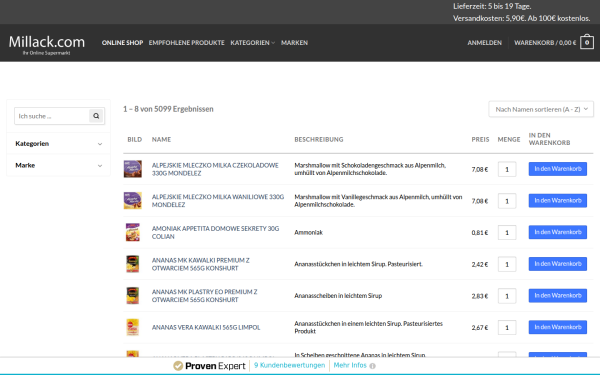Click the Mehr Infos link
The height and width of the screenshot is (375, 600).
pyautogui.click(x=350, y=365)
